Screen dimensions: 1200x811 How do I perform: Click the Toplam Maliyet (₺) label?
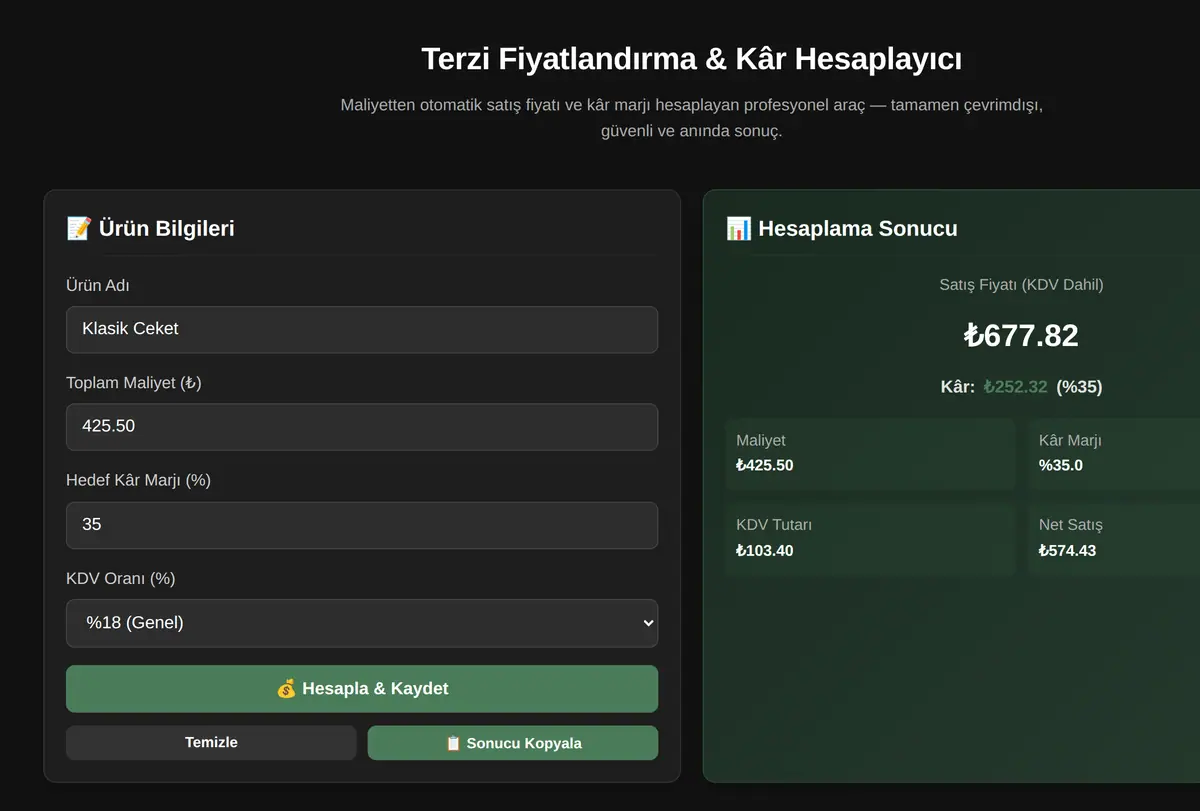[134, 383]
